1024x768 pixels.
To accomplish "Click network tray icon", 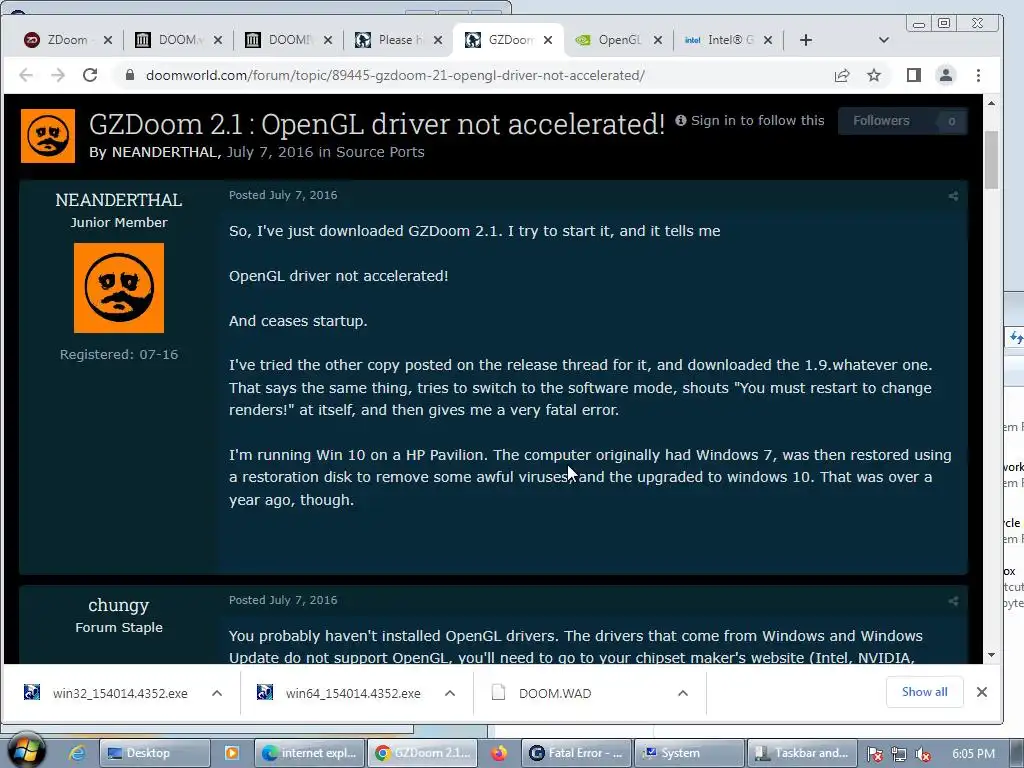I will (x=899, y=754).
